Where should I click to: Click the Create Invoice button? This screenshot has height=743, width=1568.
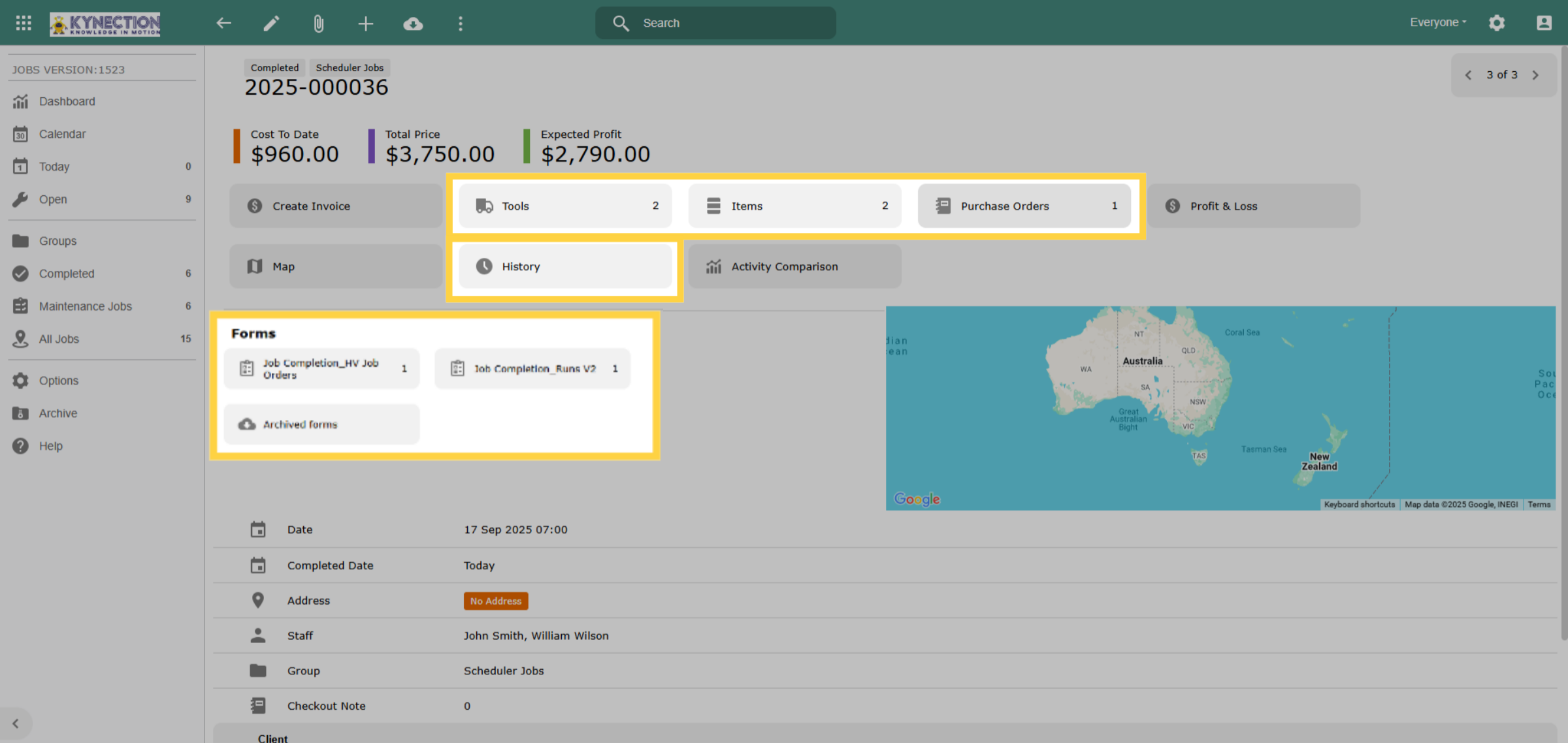[335, 206]
